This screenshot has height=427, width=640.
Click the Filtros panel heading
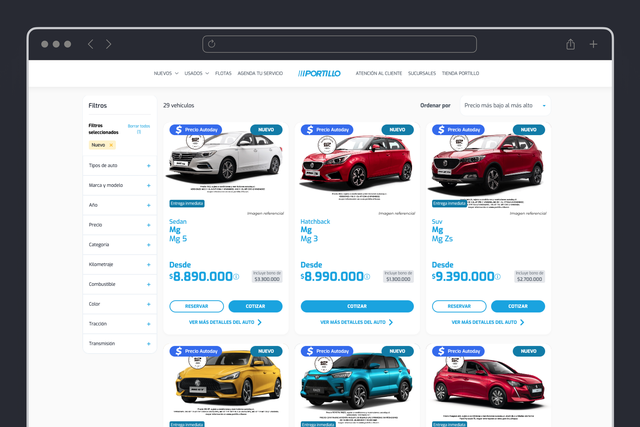click(98, 105)
